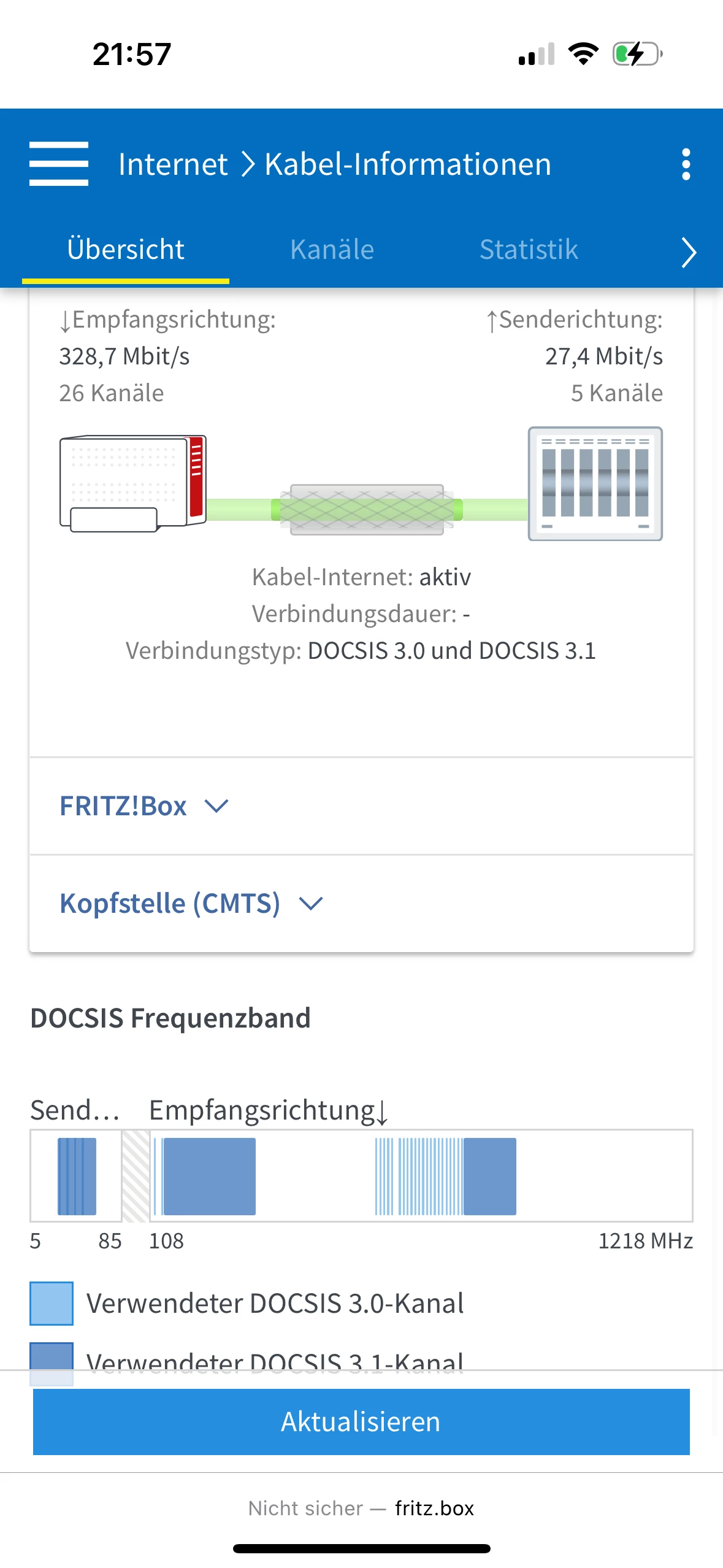Open the hamburger navigation menu
Viewport: 723px width, 1568px height.
[x=59, y=164]
